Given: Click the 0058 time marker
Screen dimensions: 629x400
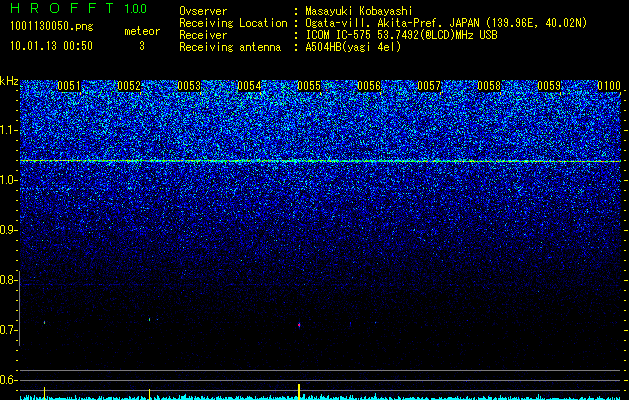Looking at the screenshot, I should (489, 86).
